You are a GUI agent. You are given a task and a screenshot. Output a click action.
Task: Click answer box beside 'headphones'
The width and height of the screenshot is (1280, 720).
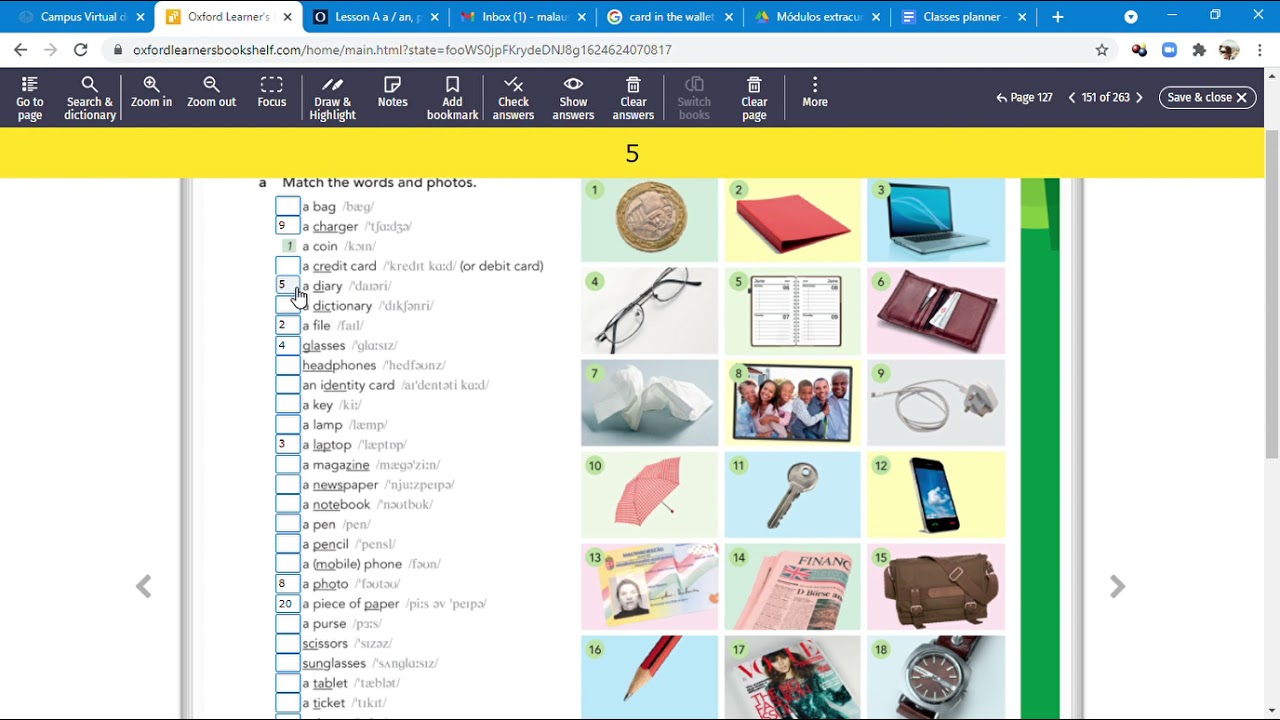pyautogui.click(x=287, y=365)
